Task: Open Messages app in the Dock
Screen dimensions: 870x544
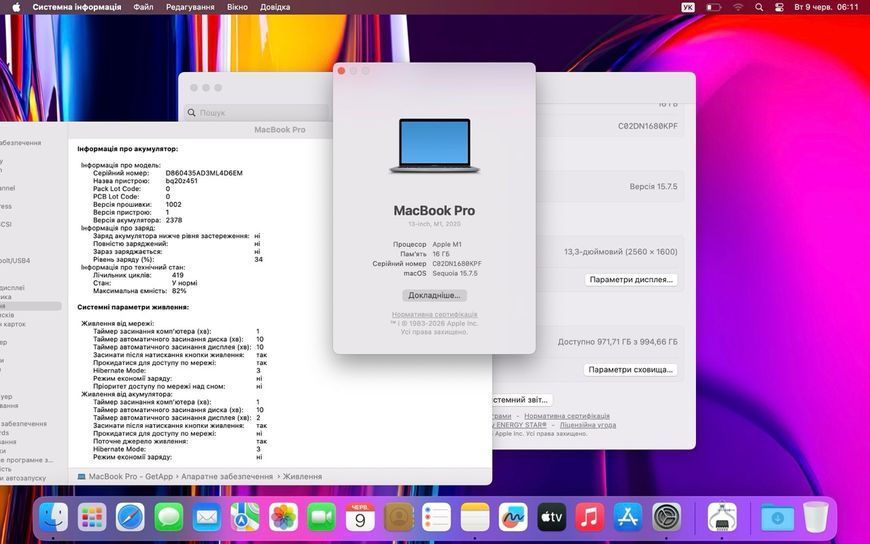Action: pos(169,517)
